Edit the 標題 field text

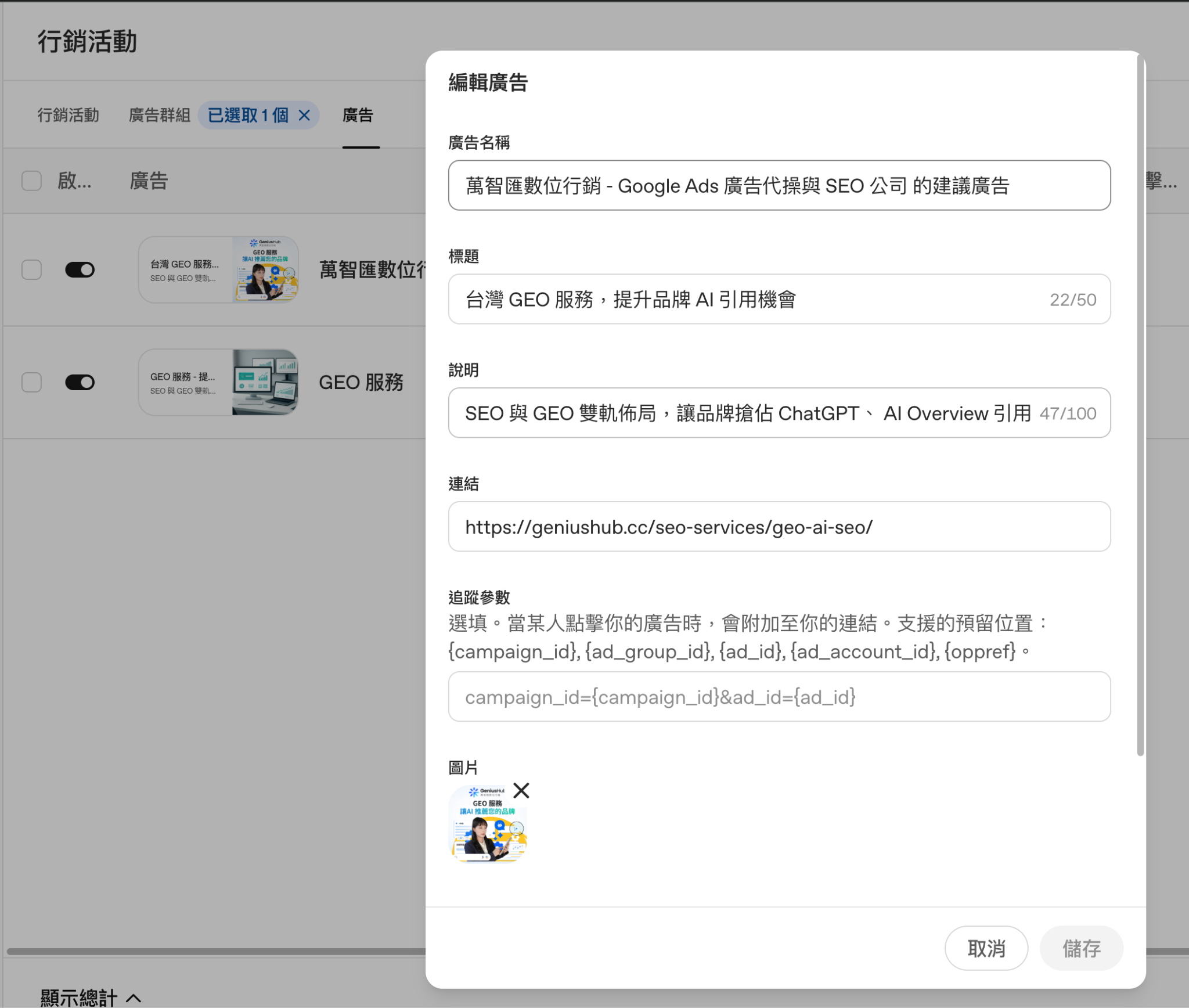779,299
